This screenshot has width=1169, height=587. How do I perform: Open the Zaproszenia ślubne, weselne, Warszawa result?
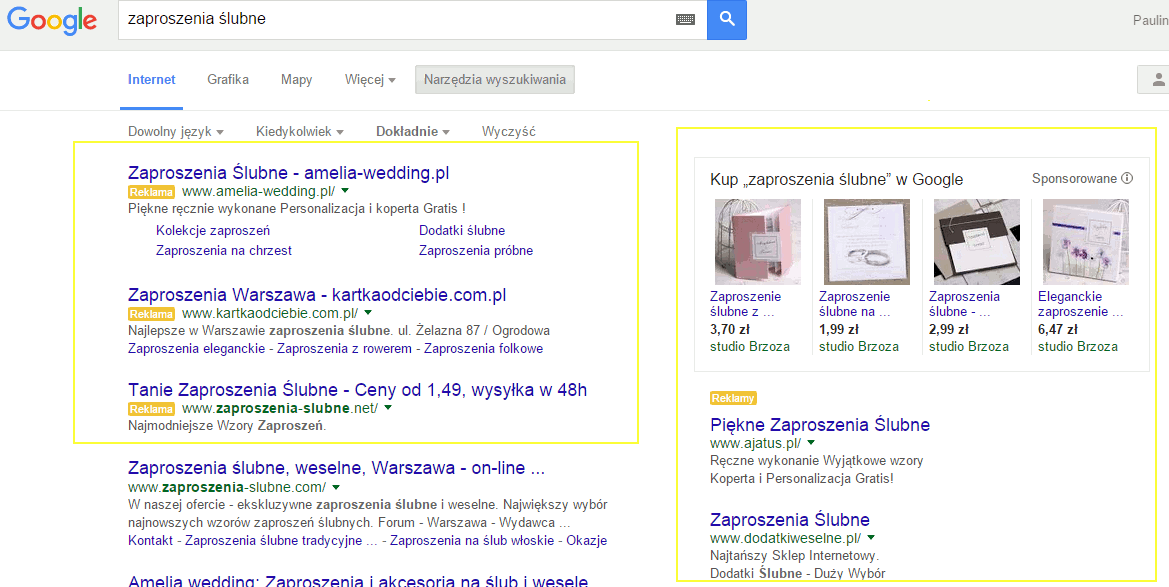click(336, 468)
